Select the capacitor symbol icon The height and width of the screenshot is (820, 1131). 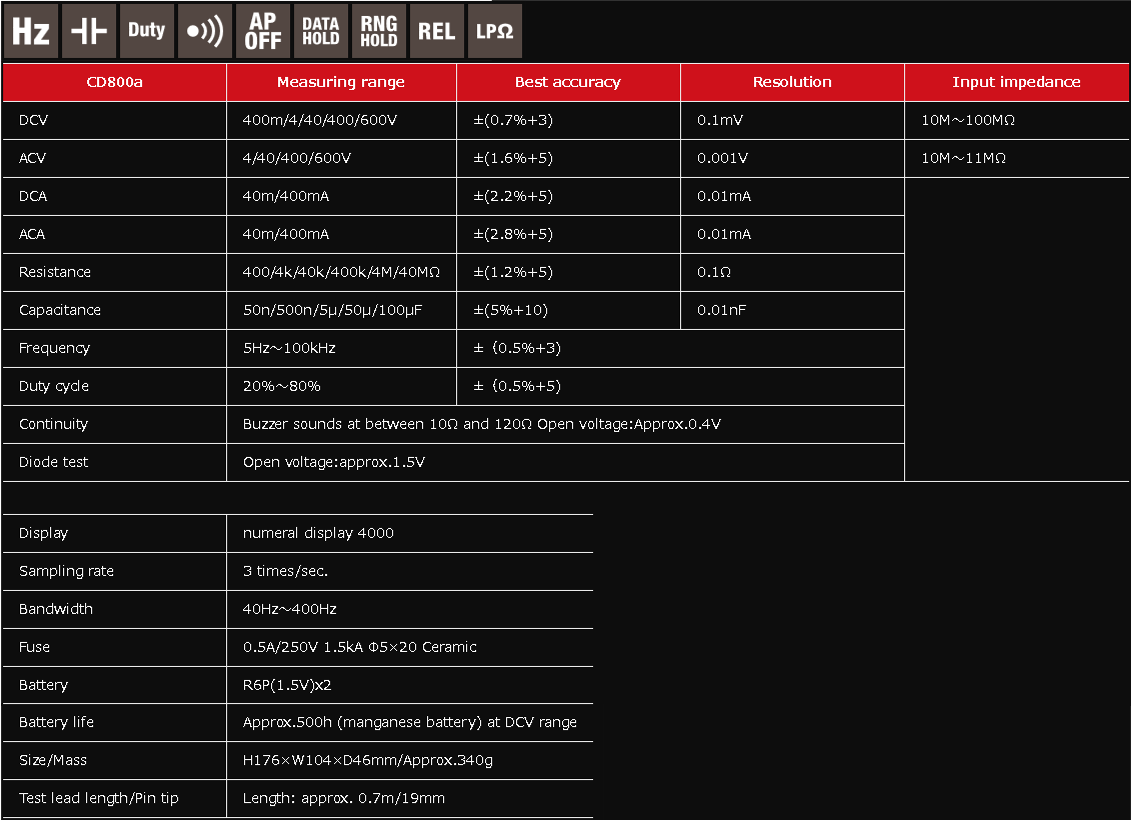(88, 31)
